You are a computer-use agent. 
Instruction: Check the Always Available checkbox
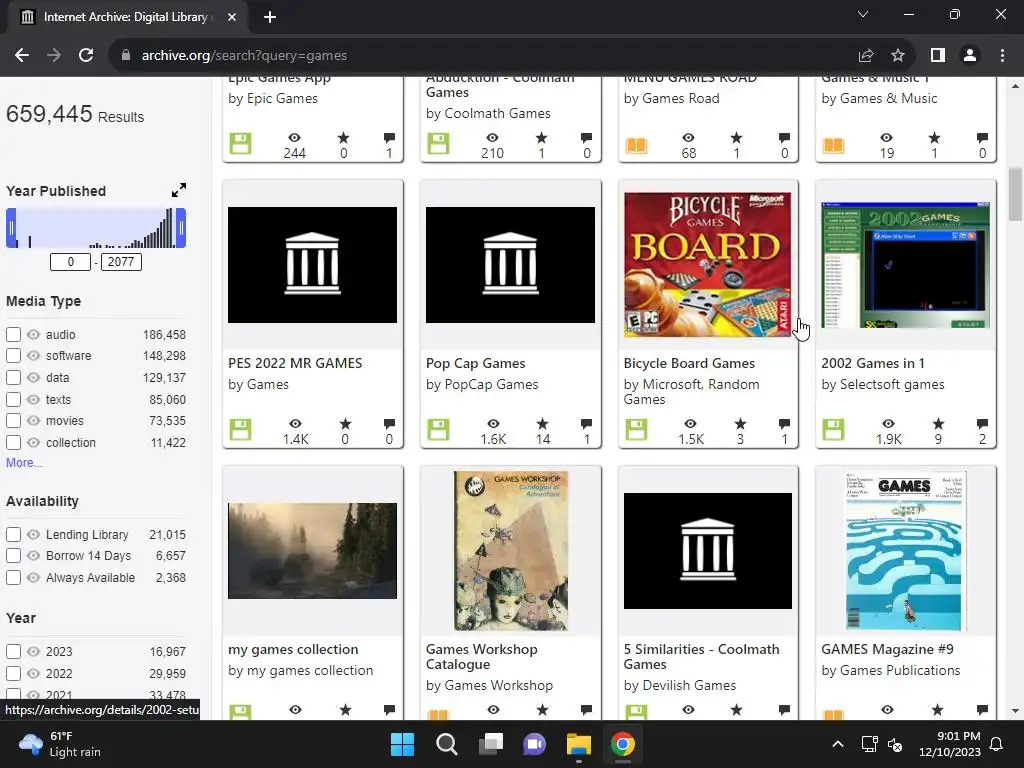13,577
